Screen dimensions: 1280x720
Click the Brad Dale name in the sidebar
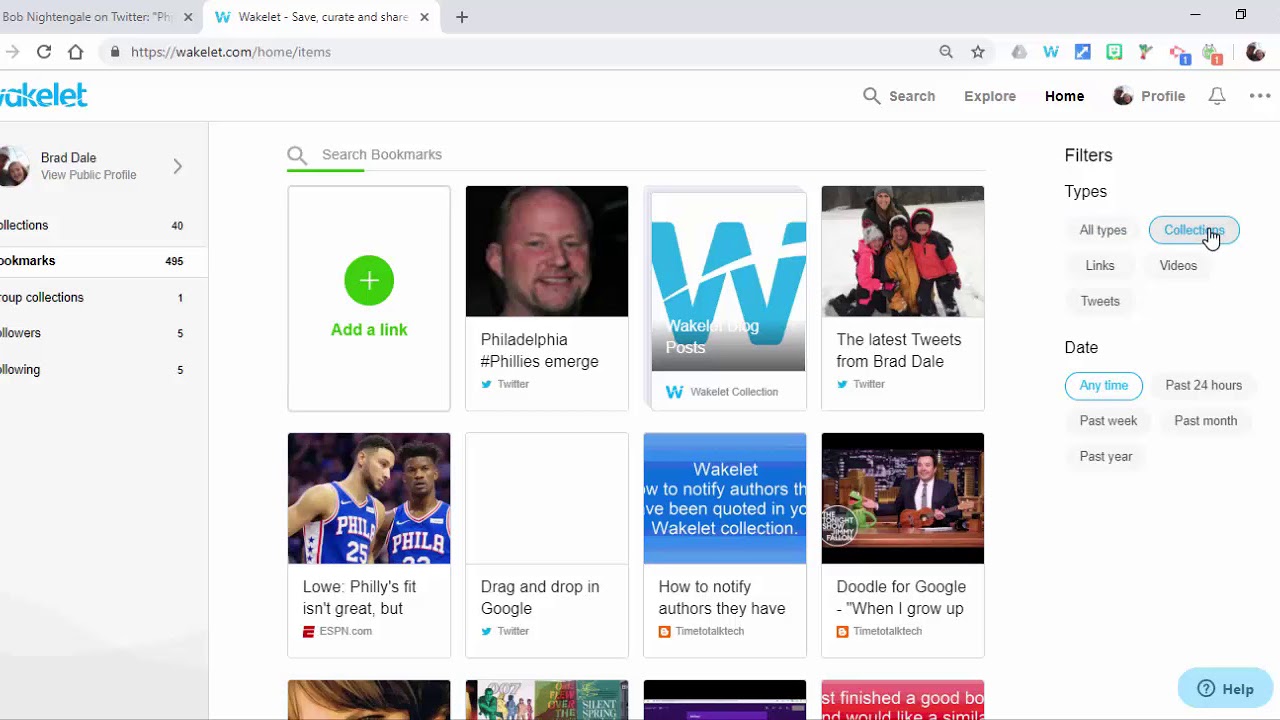pos(68,158)
